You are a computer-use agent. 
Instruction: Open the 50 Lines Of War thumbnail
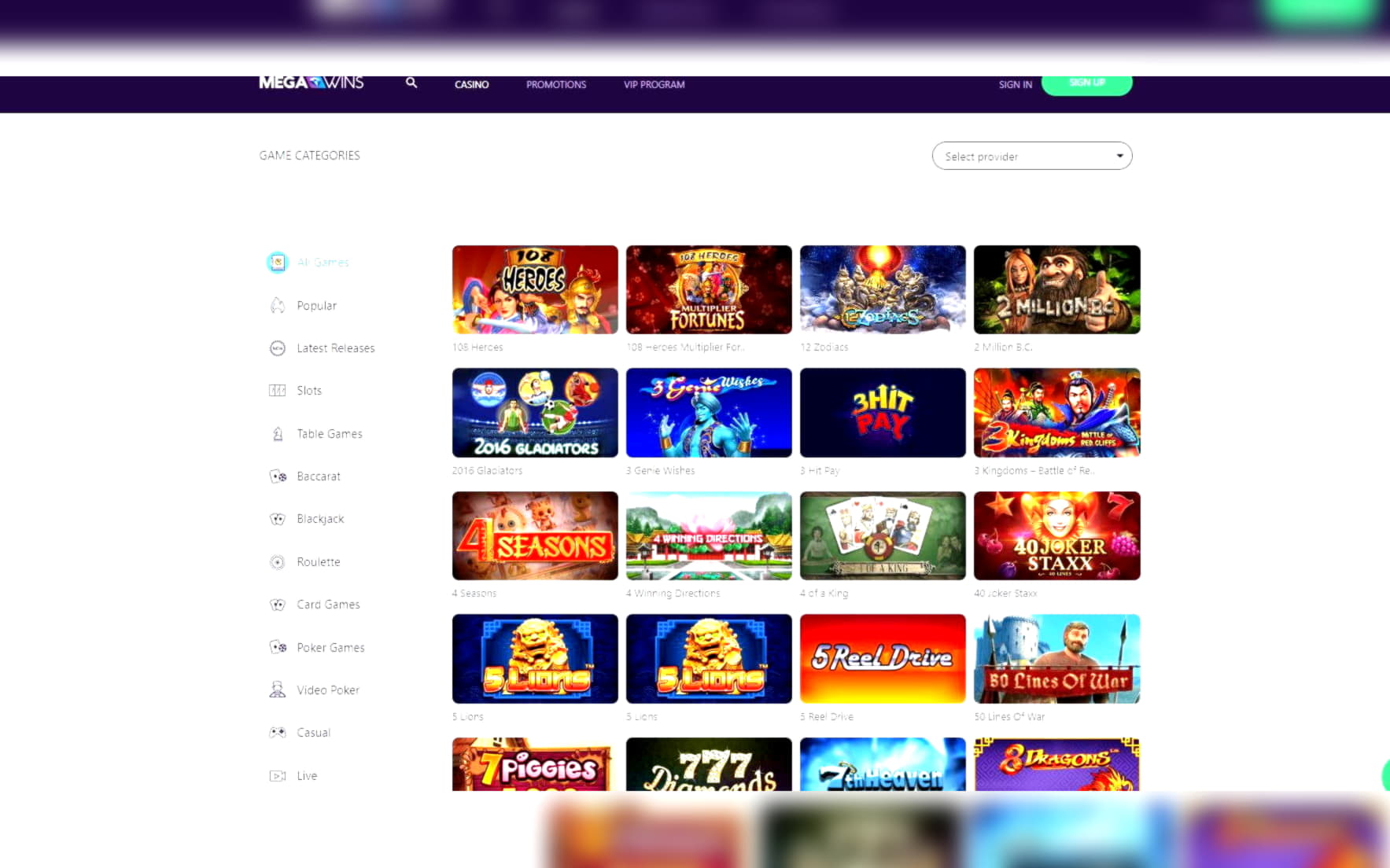[x=1057, y=659]
